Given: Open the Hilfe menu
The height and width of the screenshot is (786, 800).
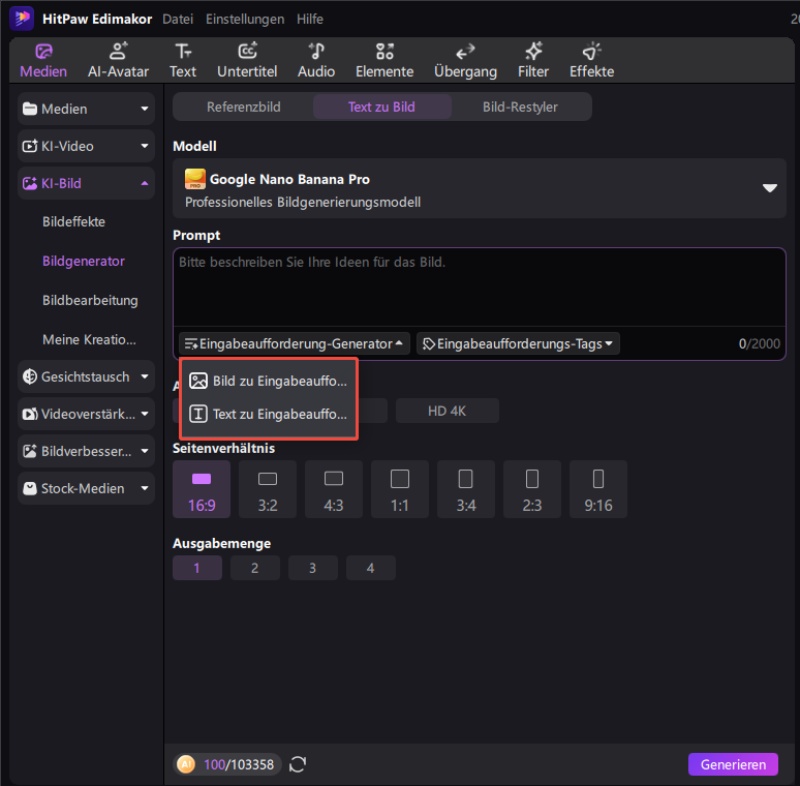Looking at the screenshot, I should 310,19.
